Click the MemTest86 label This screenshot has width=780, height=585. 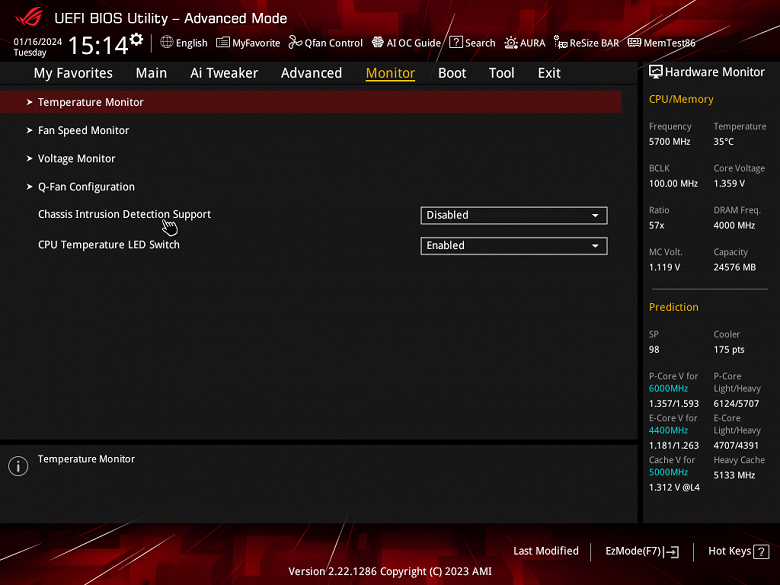point(670,43)
